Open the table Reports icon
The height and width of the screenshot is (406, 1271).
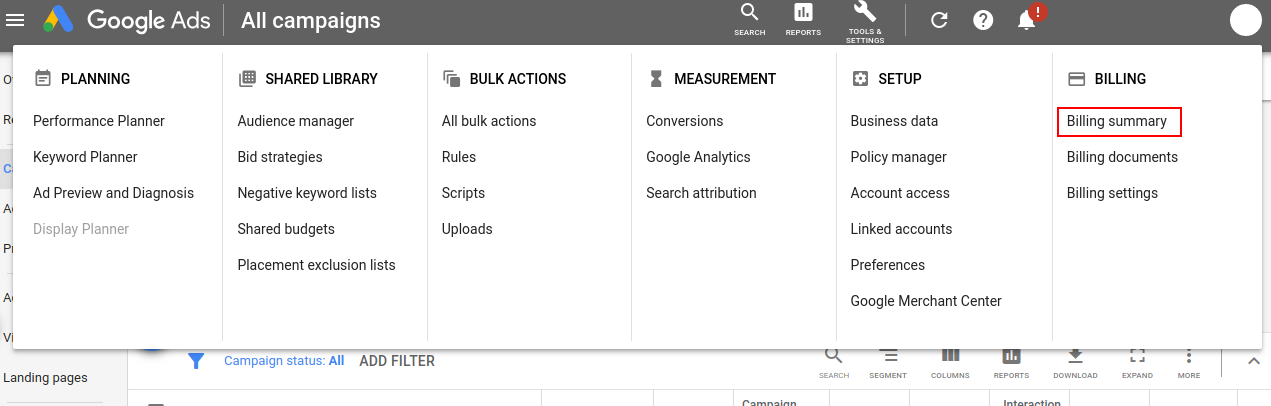point(1011,364)
